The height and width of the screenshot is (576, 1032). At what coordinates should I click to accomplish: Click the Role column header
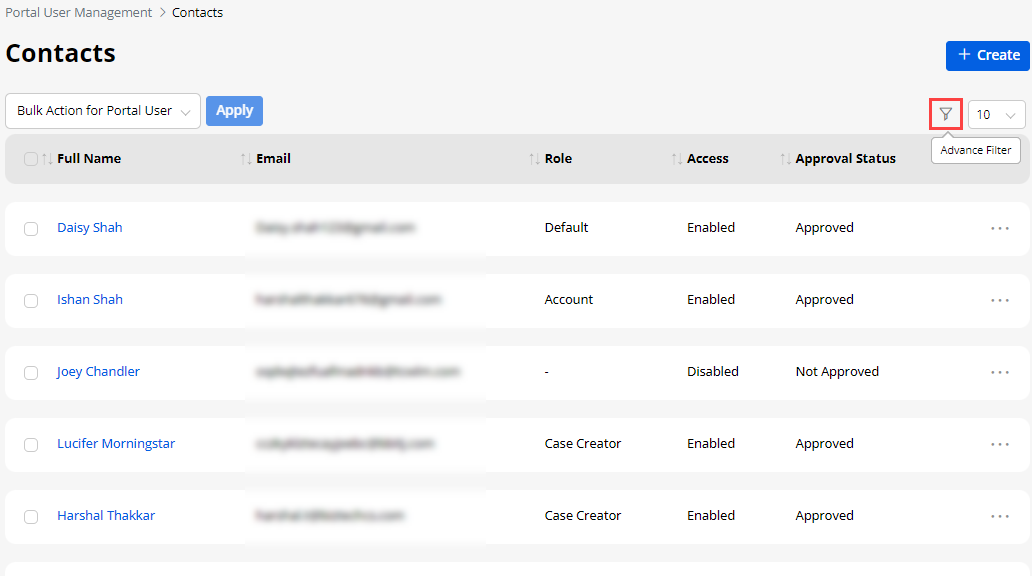(558, 159)
